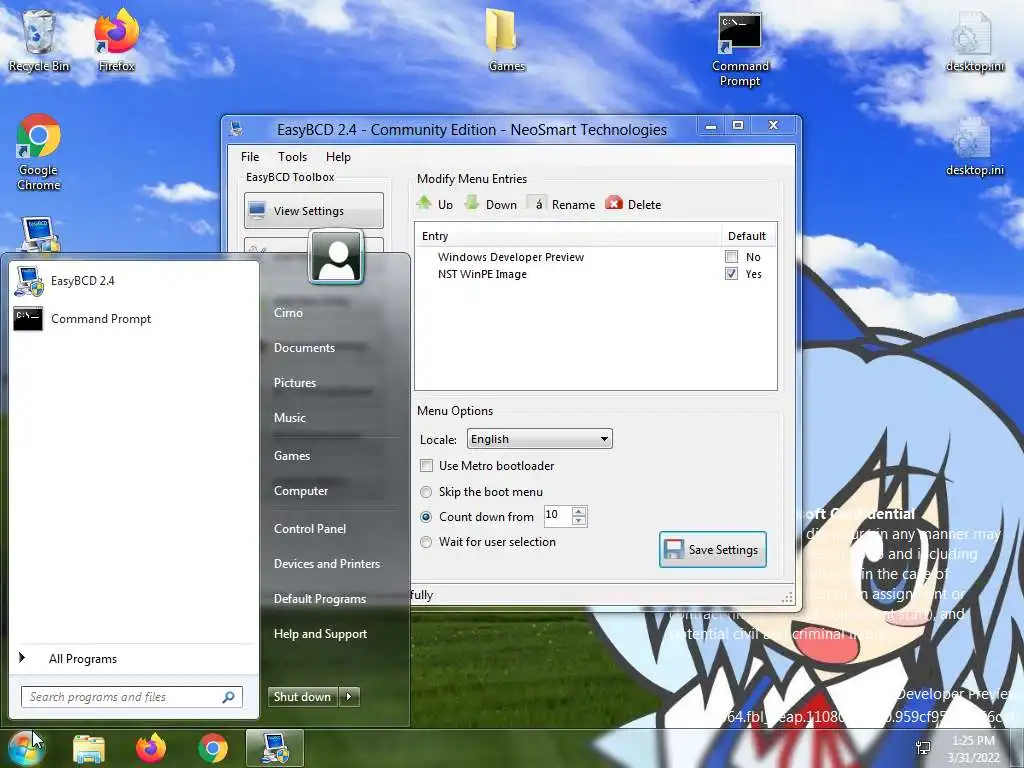The height and width of the screenshot is (768, 1024).
Task: Toggle default checkbox for Windows Developer Preview
Action: (x=731, y=257)
